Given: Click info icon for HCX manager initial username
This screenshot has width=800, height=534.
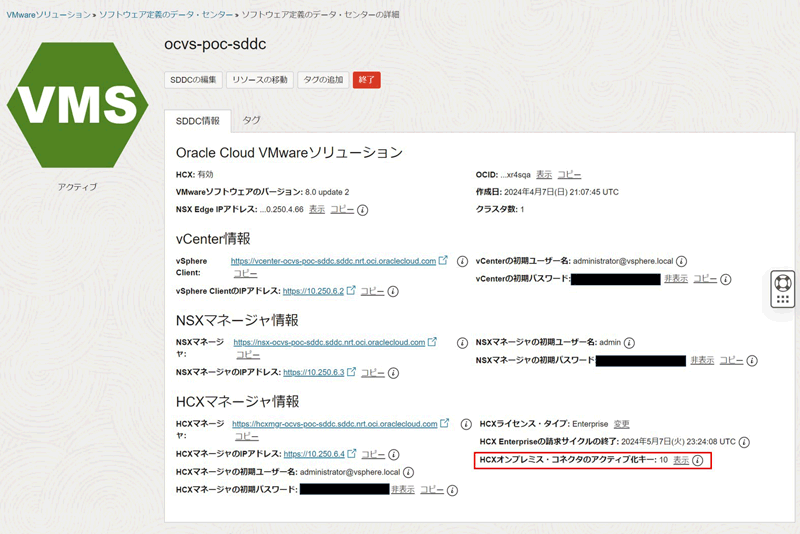Looking at the screenshot, I should (409, 472).
